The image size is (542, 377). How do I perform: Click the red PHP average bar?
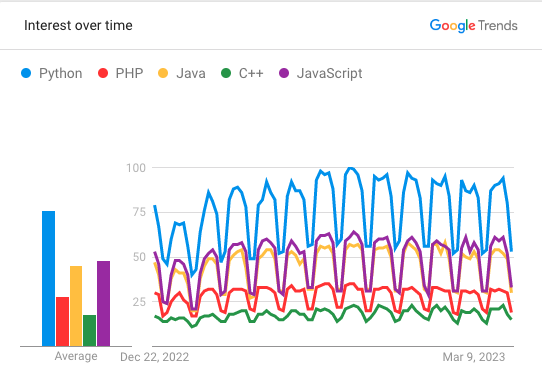click(x=63, y=321)
